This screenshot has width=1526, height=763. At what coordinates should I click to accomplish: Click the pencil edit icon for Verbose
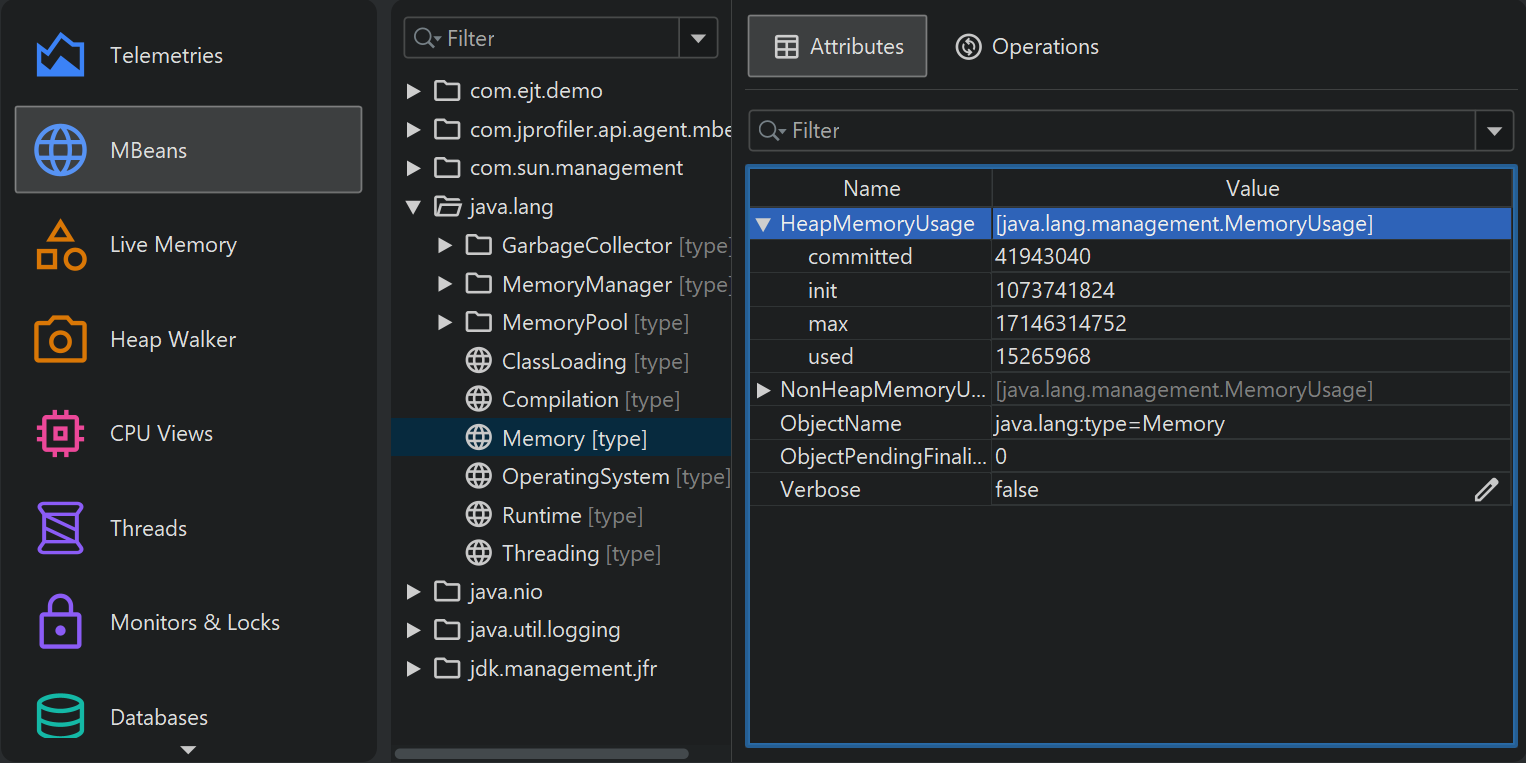tap(1486, 490)
